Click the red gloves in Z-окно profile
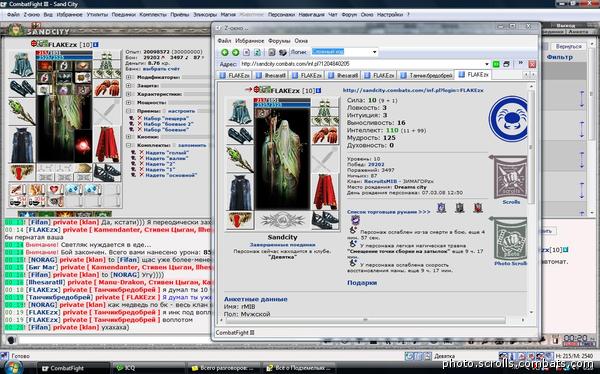The image size is (600, 374). pos(325,136)
